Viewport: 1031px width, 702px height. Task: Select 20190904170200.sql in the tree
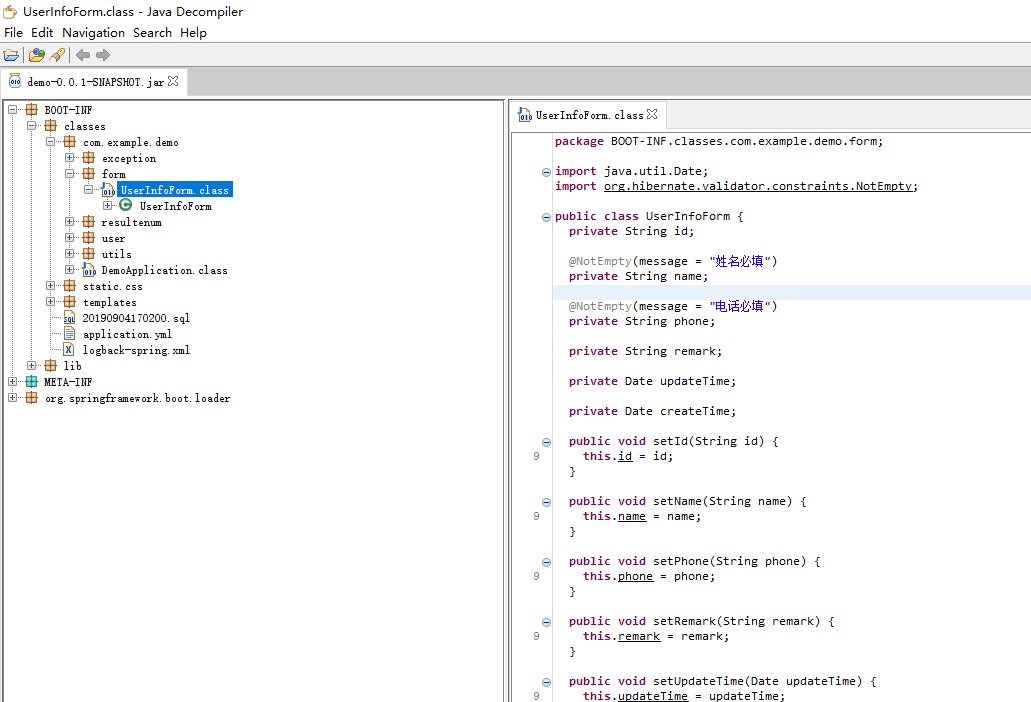pos(136,318)
